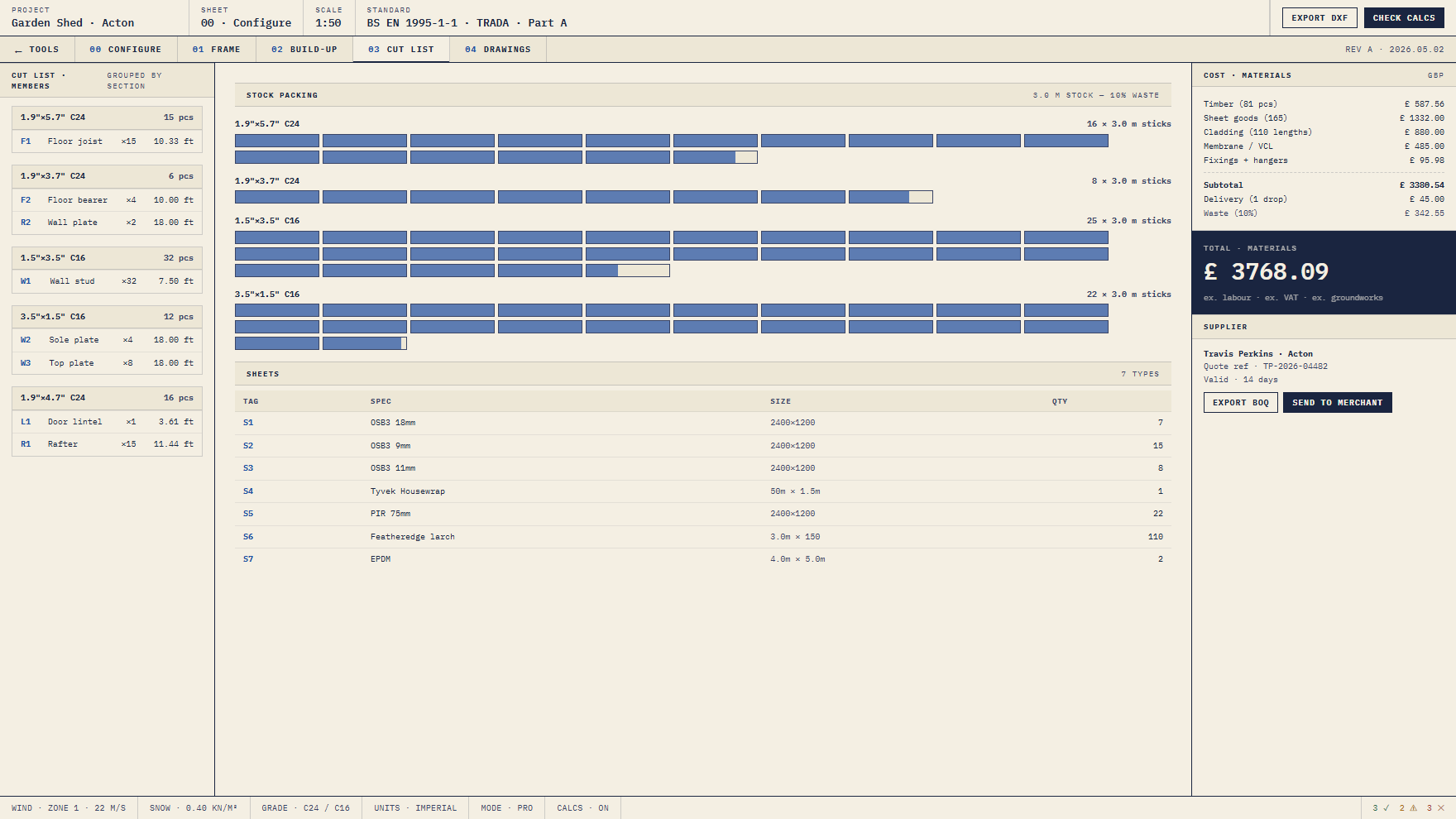Select the F2 Floor bearer row
The width and height of the screenshot is (1456, 819).
(x=107, y=200)
